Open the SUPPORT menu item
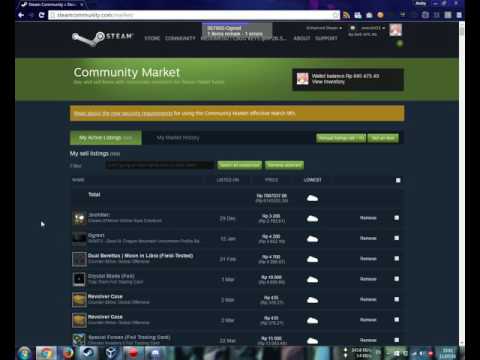The width and height of the screenshot is (480, 360). point(326,38)
